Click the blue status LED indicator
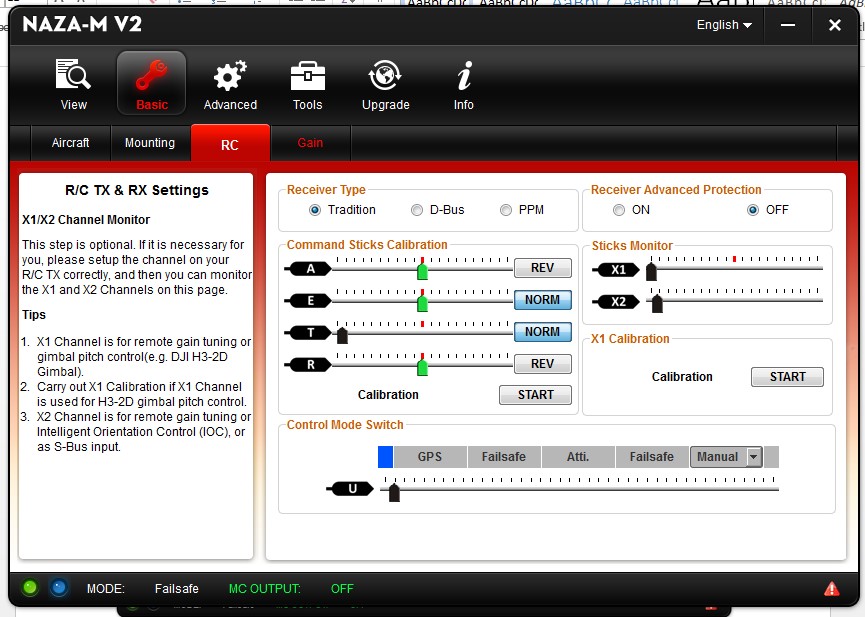 pos(58,588)
